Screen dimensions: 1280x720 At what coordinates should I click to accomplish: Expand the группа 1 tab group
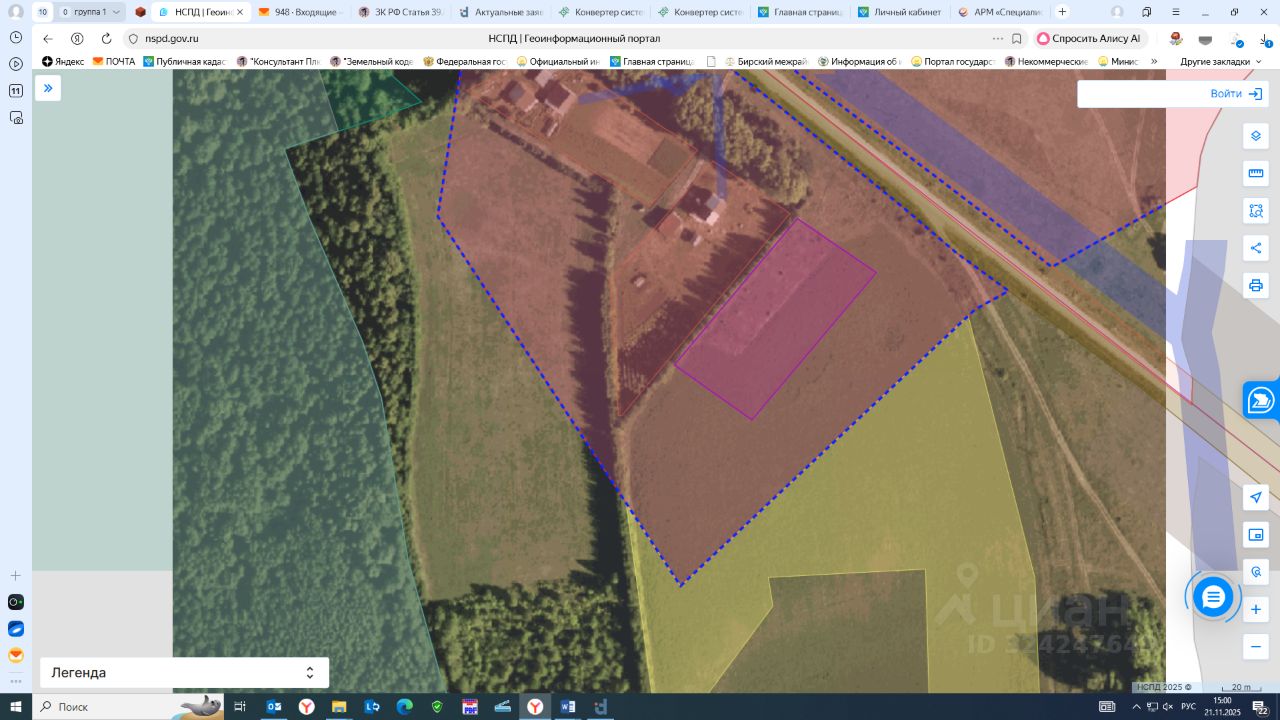coord(91,12)
